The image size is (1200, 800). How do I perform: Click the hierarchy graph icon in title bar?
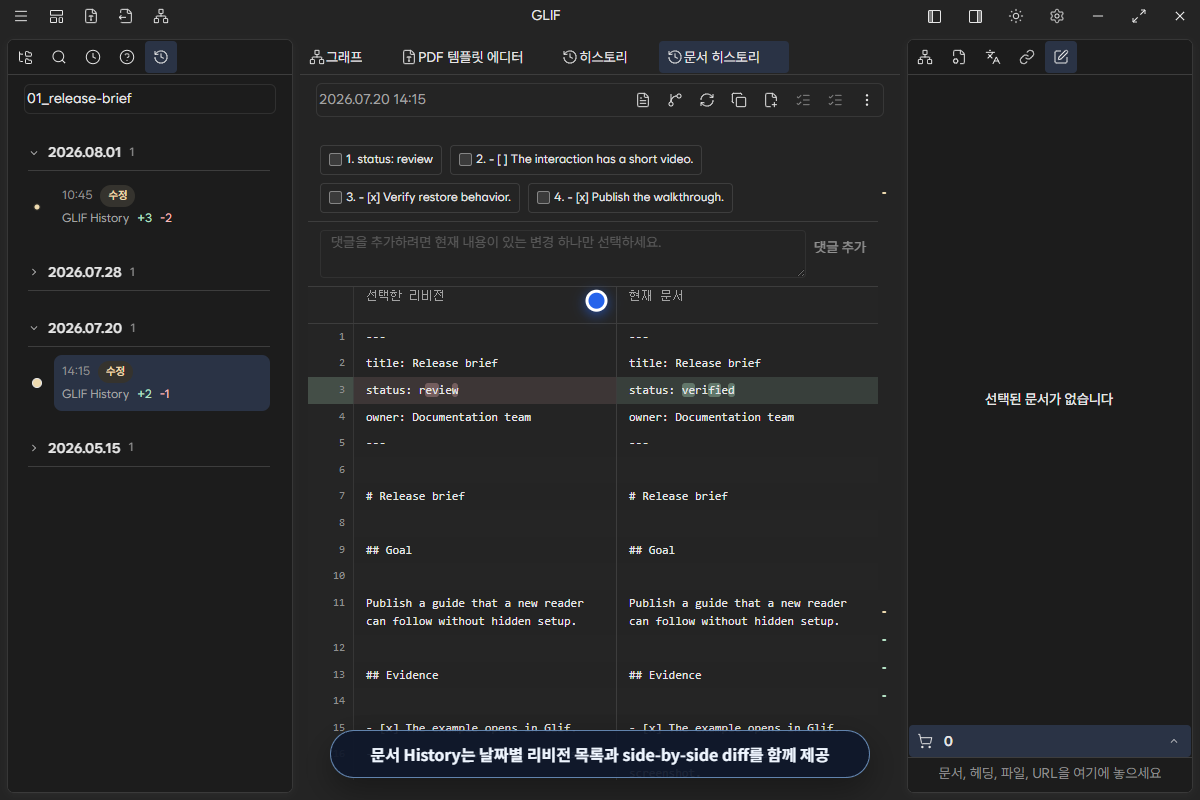[x=161, y=16]
